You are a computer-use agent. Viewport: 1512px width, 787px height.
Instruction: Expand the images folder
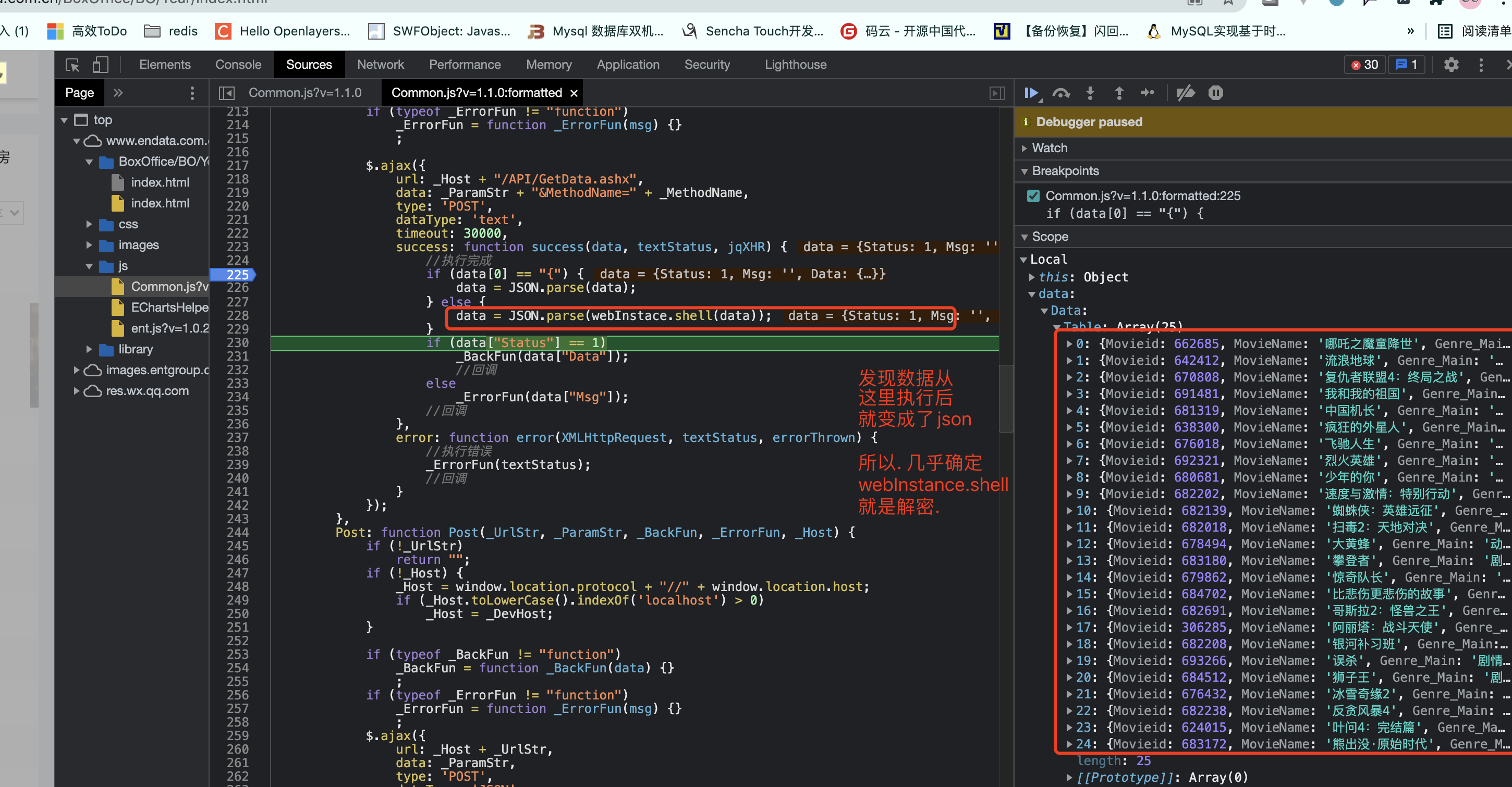89,245
